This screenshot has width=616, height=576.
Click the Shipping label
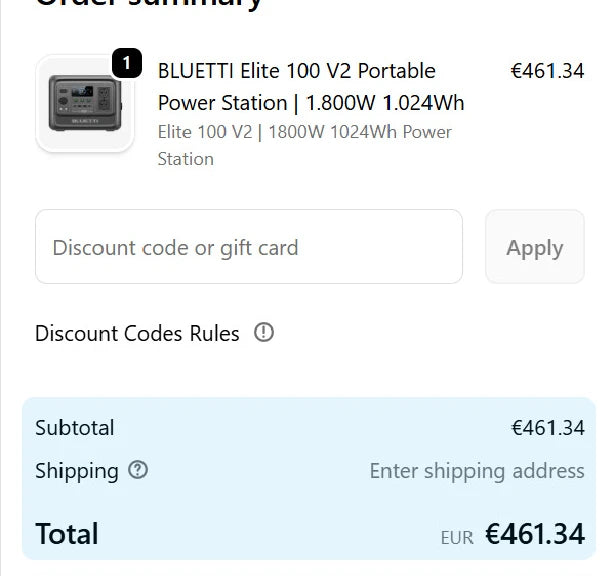click(x=76, y=470)
